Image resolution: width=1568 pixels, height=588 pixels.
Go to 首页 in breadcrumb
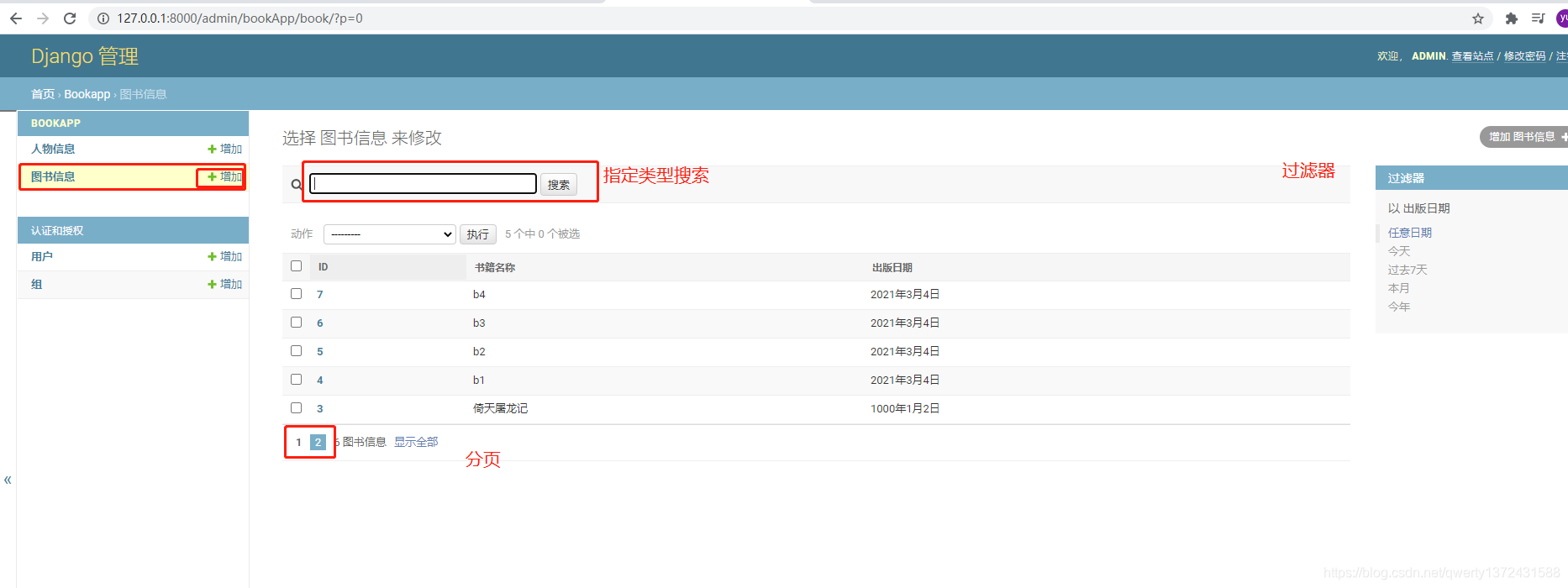pyautogui.click(x=43, y=94)
